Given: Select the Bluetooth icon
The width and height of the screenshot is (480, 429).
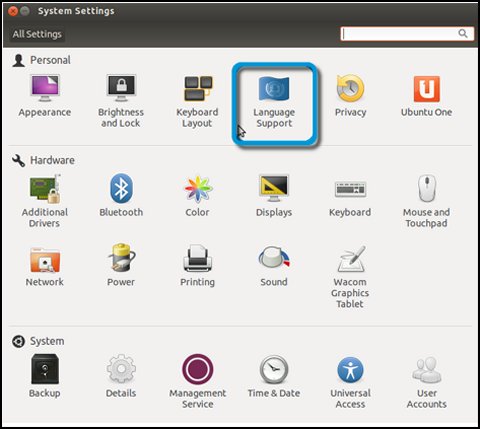Looking at the screenshot, I should click(x=121, y=196).
